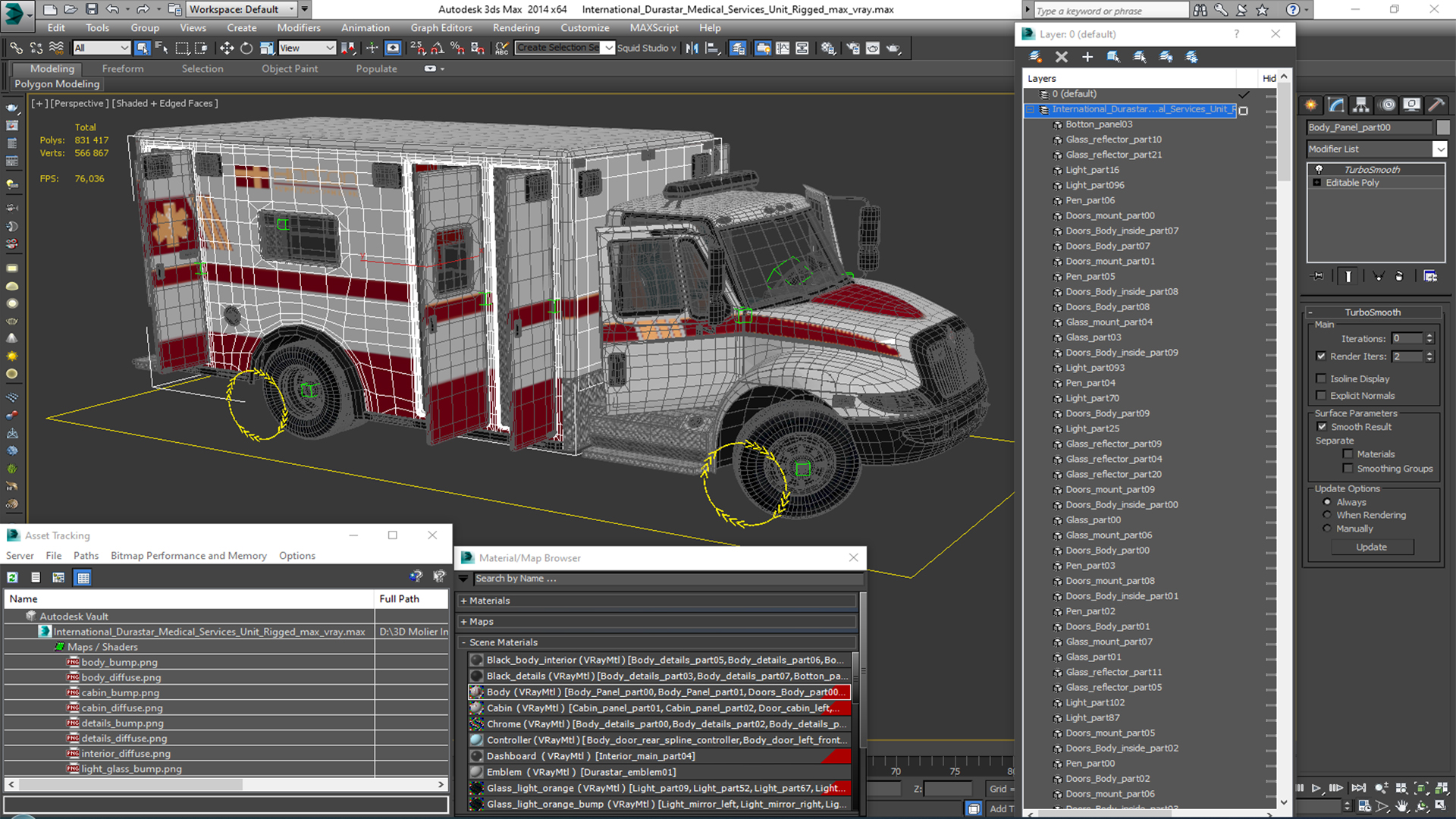The width and height of the screenshot is (1456, 819).
Task: Select the Link tool in main toolbar
Action: (x=16, y=48)
